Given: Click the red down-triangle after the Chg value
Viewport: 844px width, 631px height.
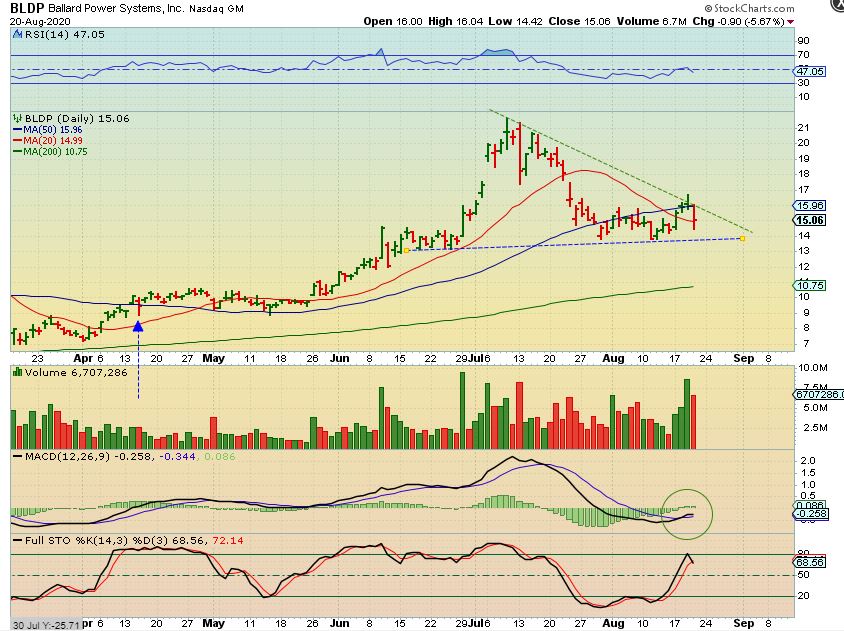Looking at the screenshot, I should click(790, 22).
